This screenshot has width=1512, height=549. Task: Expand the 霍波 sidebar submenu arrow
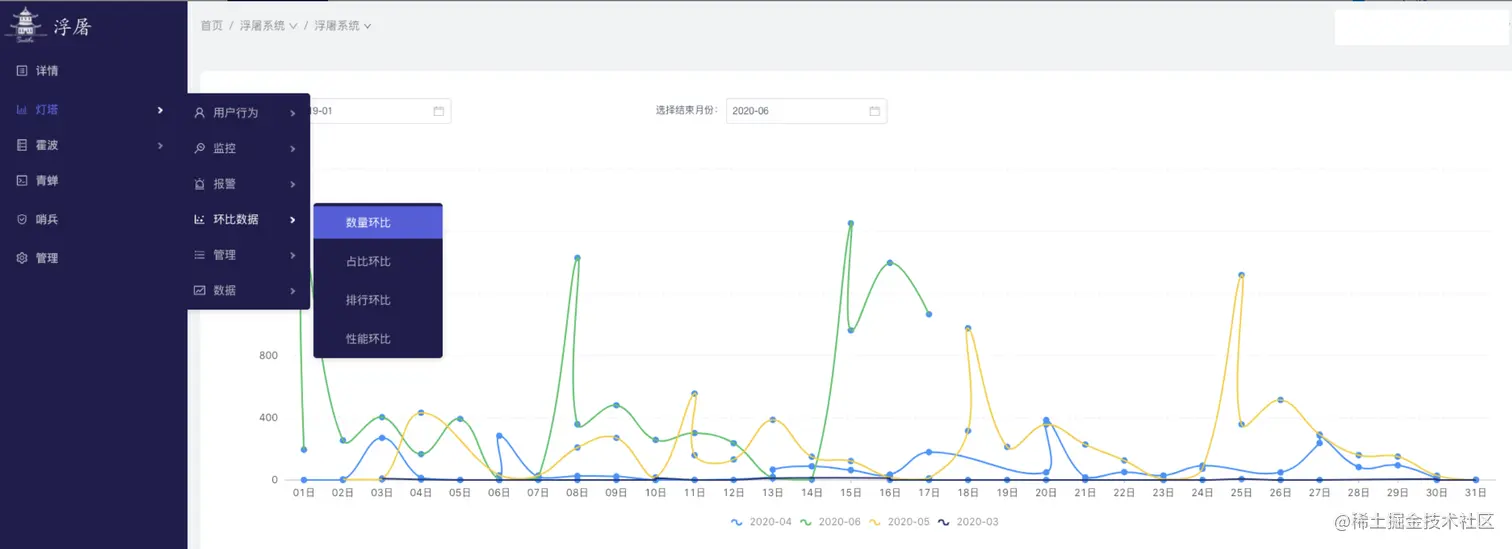[160, 146]
